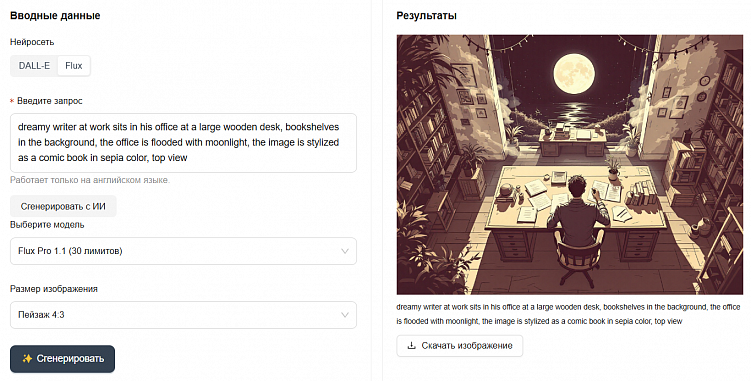Click the dark Сгенерировать button

[x=62, y=358]
